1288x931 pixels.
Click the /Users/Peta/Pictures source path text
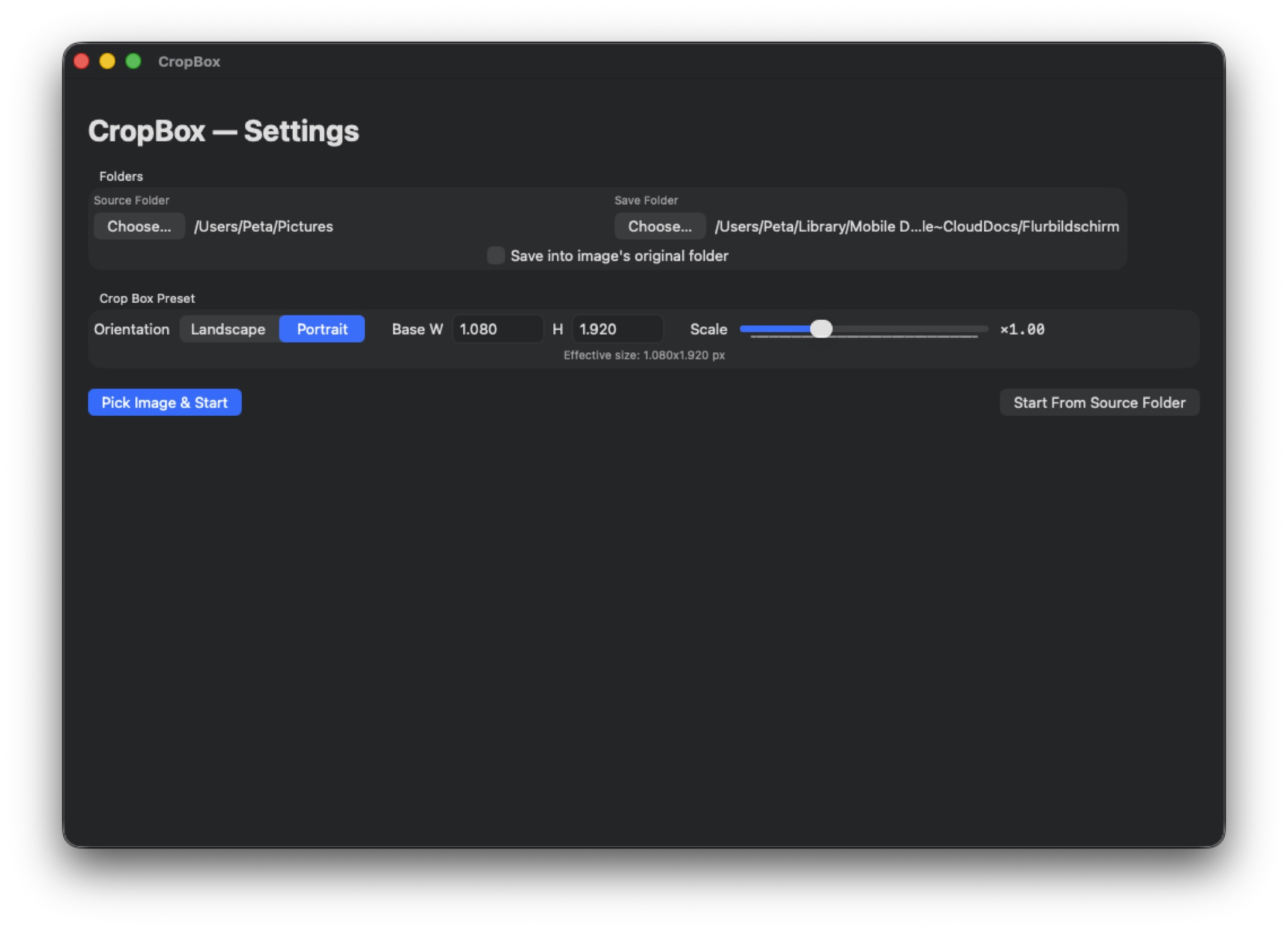tap(263, 227)
